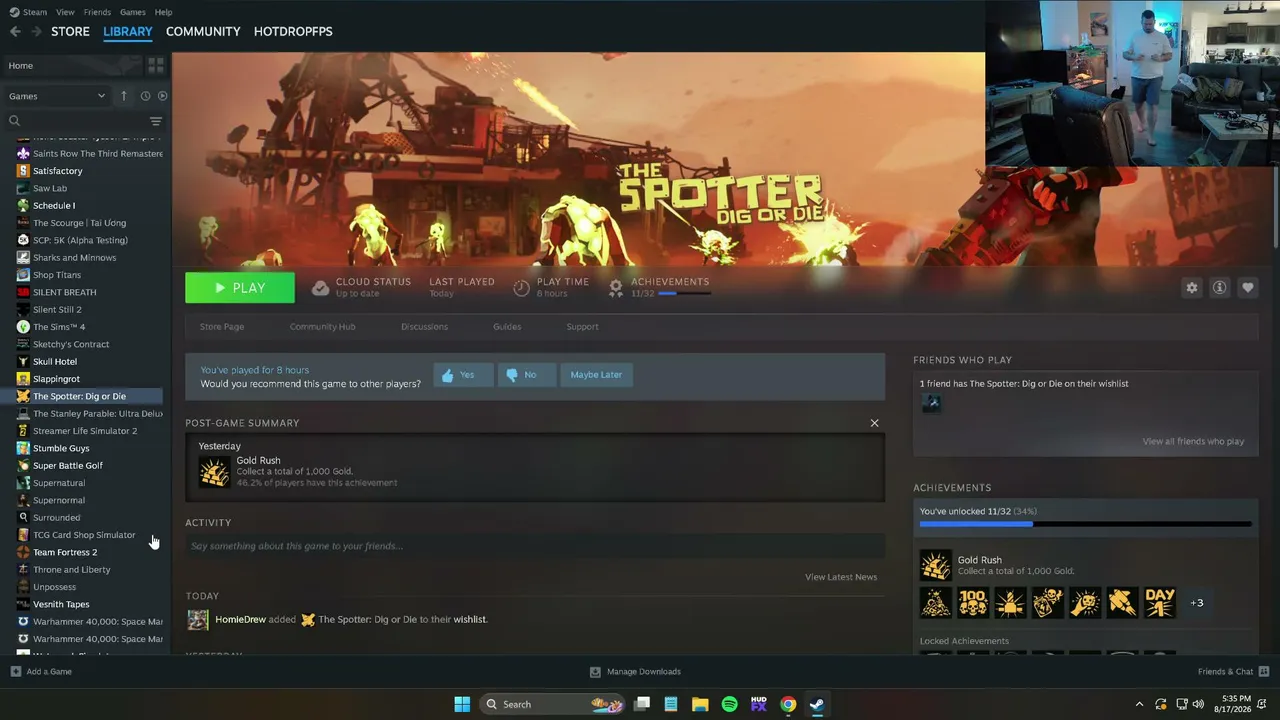Open Manage Downloads
The height and width of the screenshot is (720, 1280).
[636, 672]
